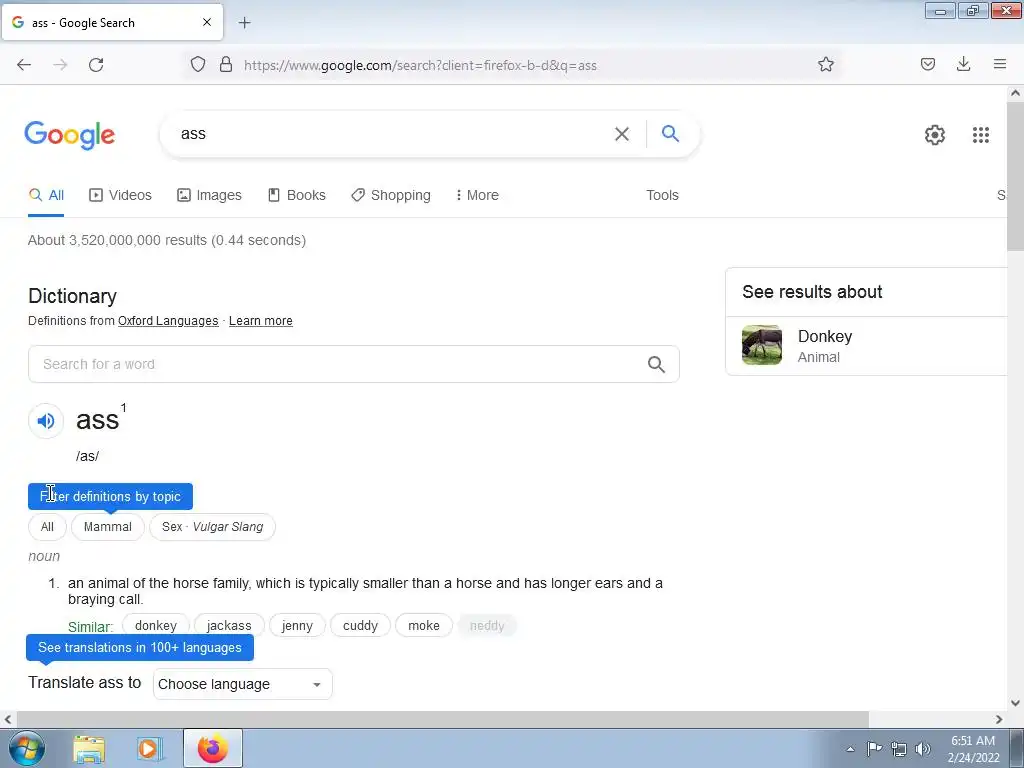The width and height of the screenshot is (1024, 768).
Task: Open a new browser tab
Action: [244, 23]
